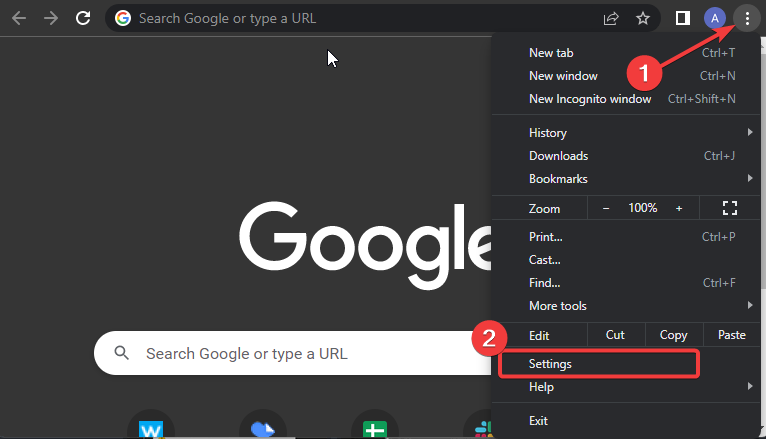
Task: Click the magnifier icon in Google search box
Action: pos(122,353)
